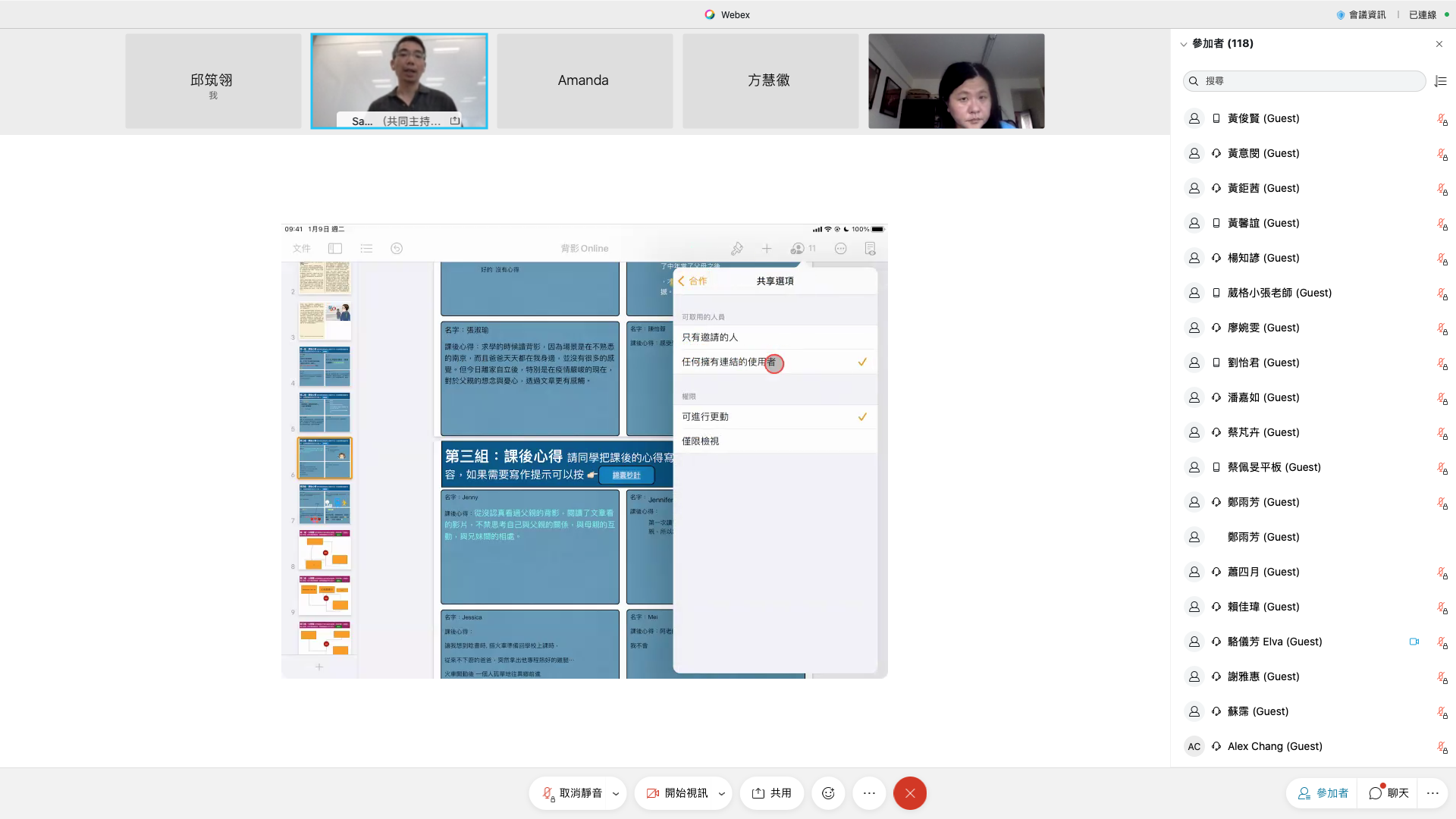1456x819 pixels.
Task: Close the participants panel
Action: tap(1439, 44)
